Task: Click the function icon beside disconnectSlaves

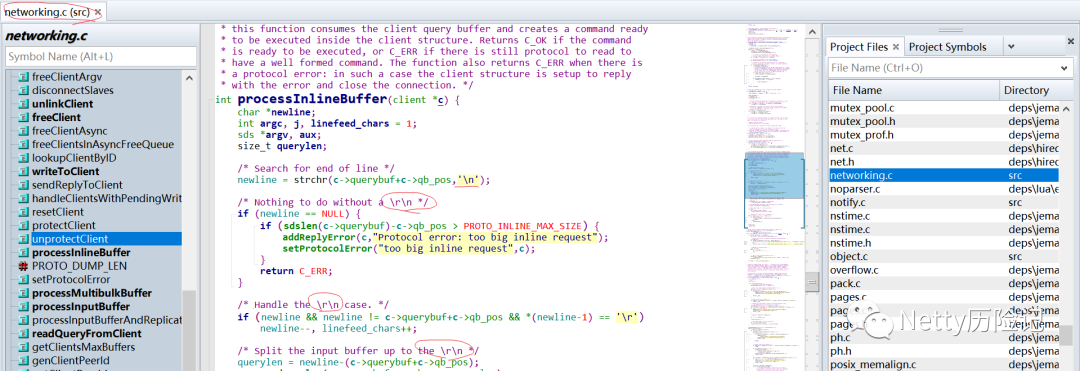Action: click(x=23, y=90)
